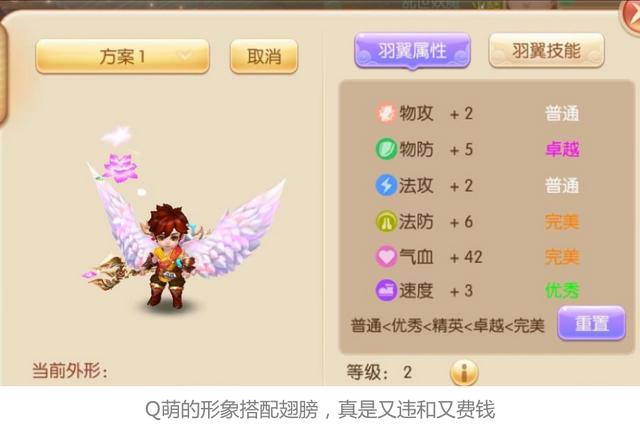
Task: Expand the 方案1 scheme dropdown
Action: pyautogui.click(x=122, y=56)
